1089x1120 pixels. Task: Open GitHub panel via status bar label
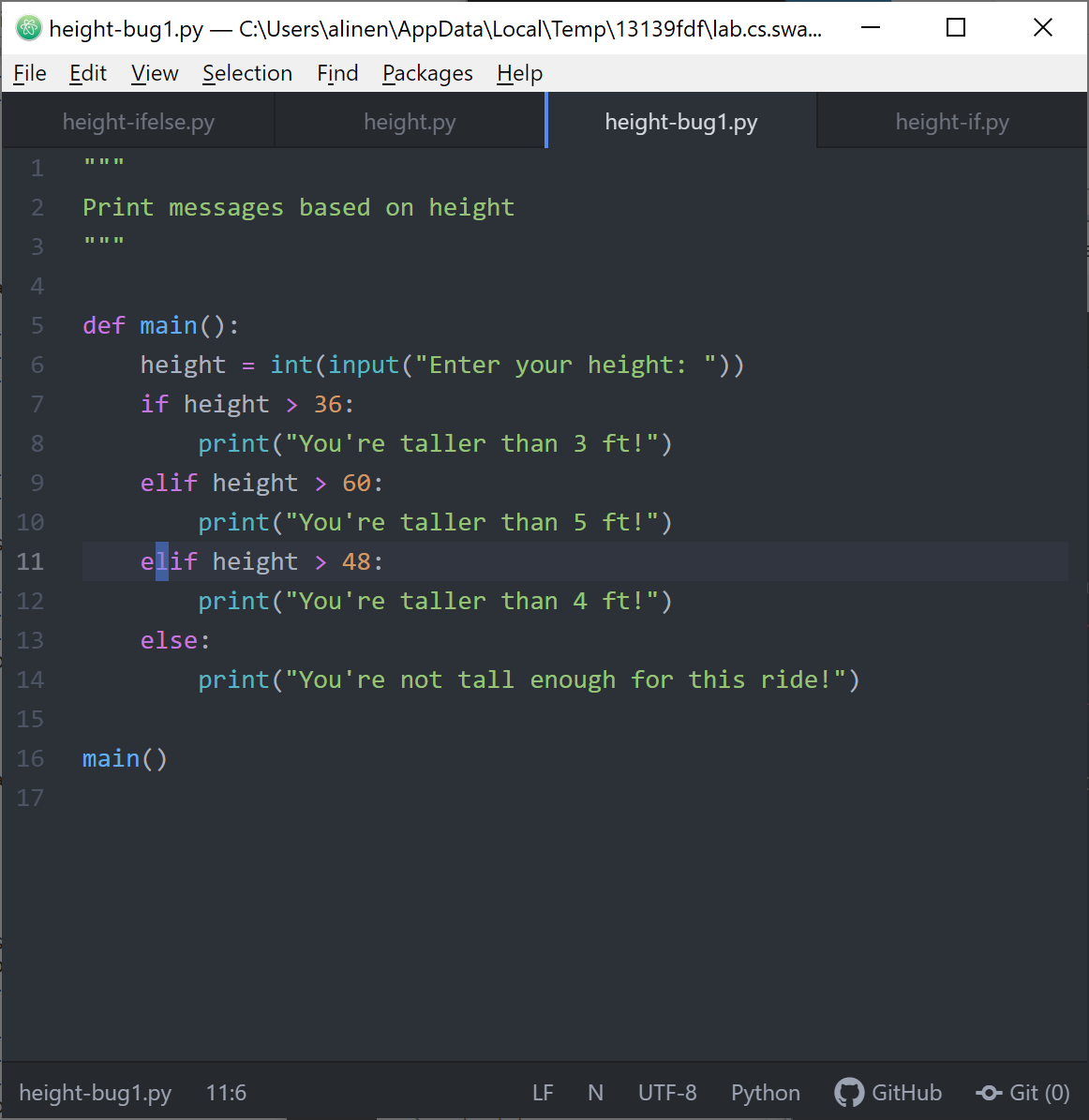[x=906, y=1093]
